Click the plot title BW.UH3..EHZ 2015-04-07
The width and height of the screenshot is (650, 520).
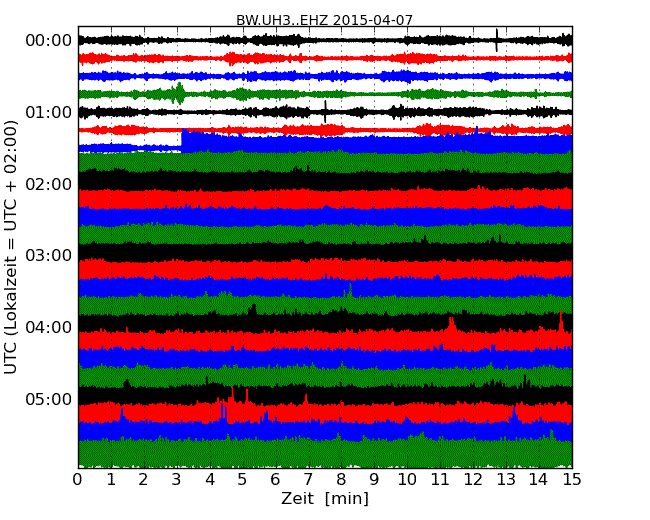click(324, 20)
